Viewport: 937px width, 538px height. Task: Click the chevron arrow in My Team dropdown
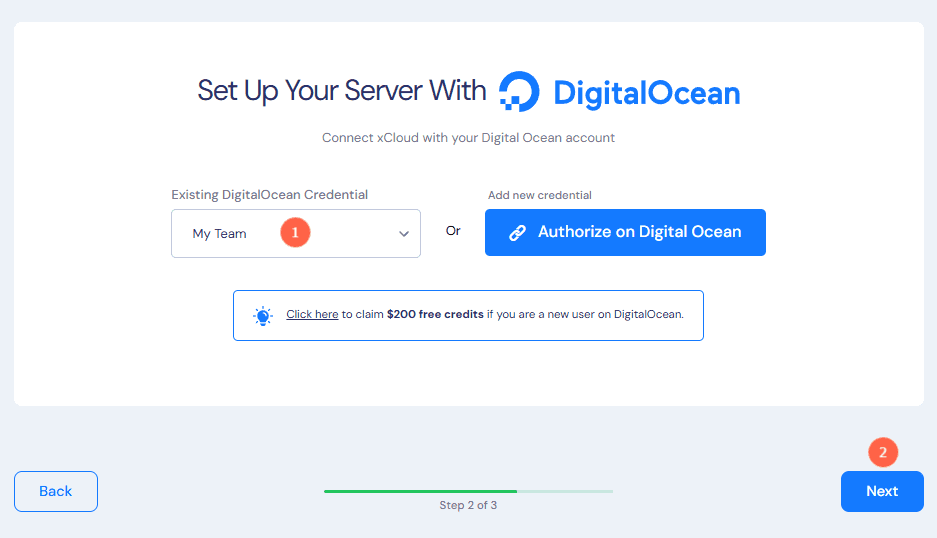[x=404, y=234]
